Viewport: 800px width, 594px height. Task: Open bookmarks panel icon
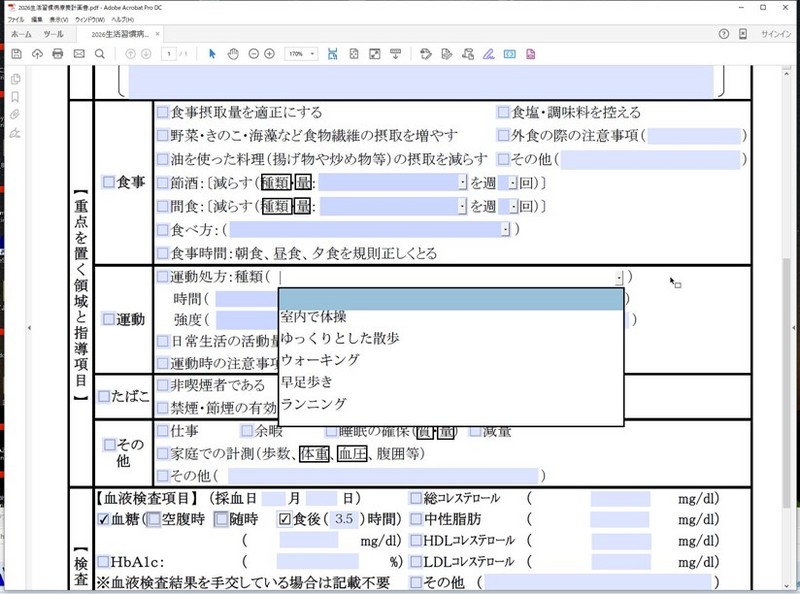[15, 96]
